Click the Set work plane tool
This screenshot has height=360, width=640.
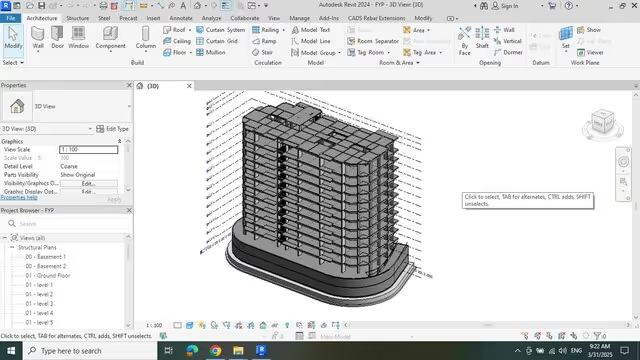point(566,38)
